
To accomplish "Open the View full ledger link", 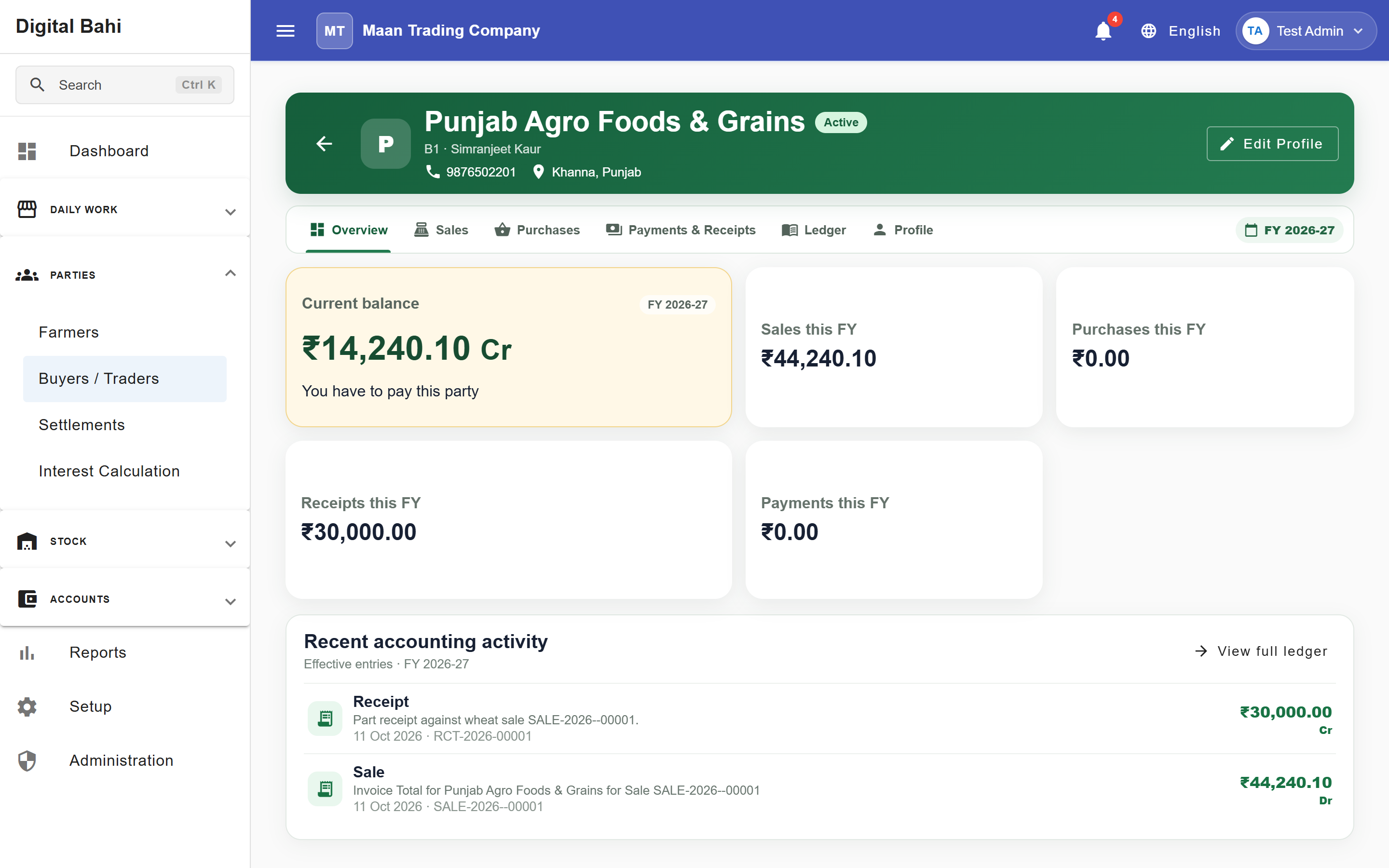I will click(1261, 651).
